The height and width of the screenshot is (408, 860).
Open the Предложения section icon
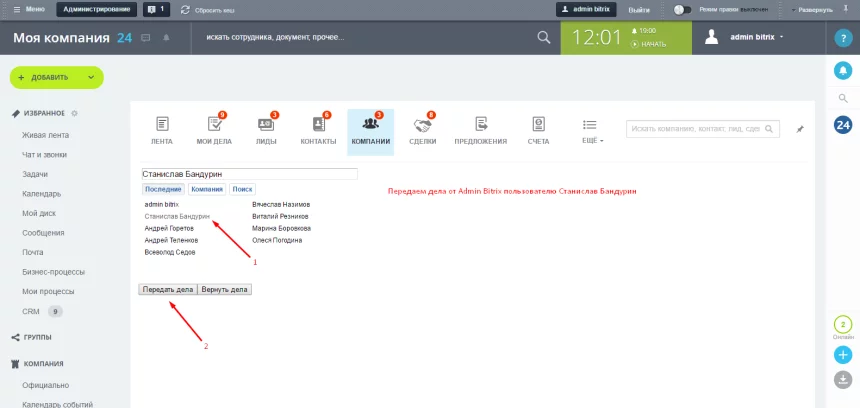[480, 125]
